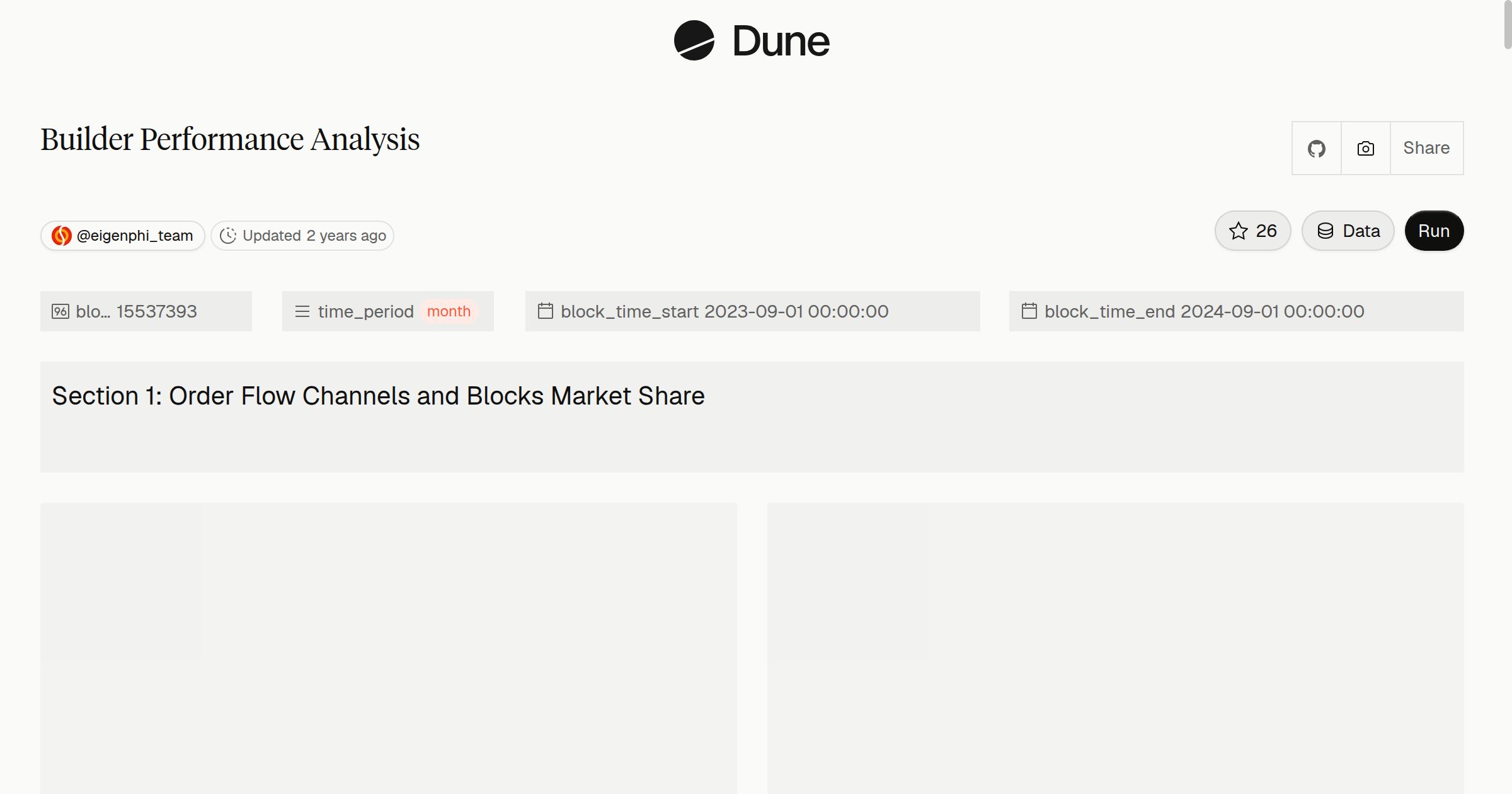Viewport: 1512px width, 794px height.
Task: Open the GitHub repository icon
Action: (x=1316, y=148)
